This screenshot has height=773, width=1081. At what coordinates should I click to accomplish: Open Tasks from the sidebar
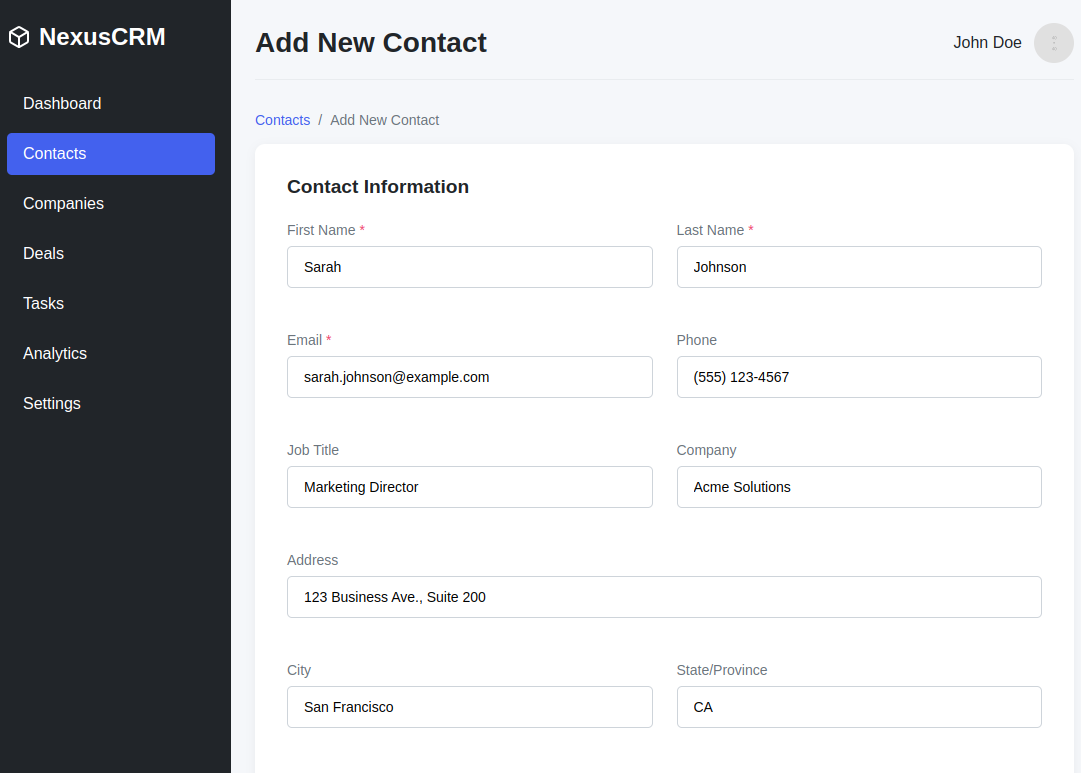[43, 304]
